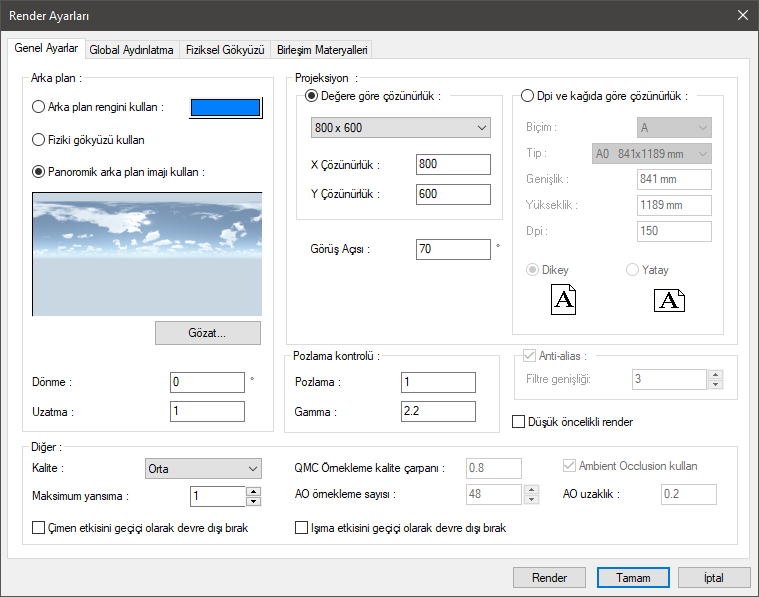Select 'Arka plan rengini kullan' radio button

40,107
